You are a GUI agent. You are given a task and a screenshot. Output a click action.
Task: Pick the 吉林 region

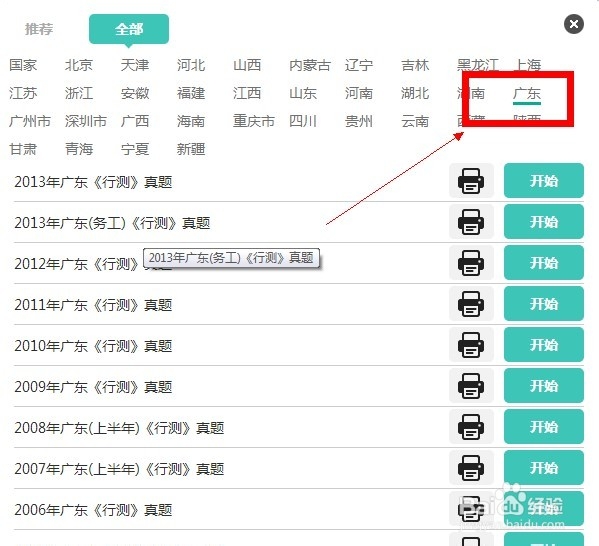click(x=415, y=65)
